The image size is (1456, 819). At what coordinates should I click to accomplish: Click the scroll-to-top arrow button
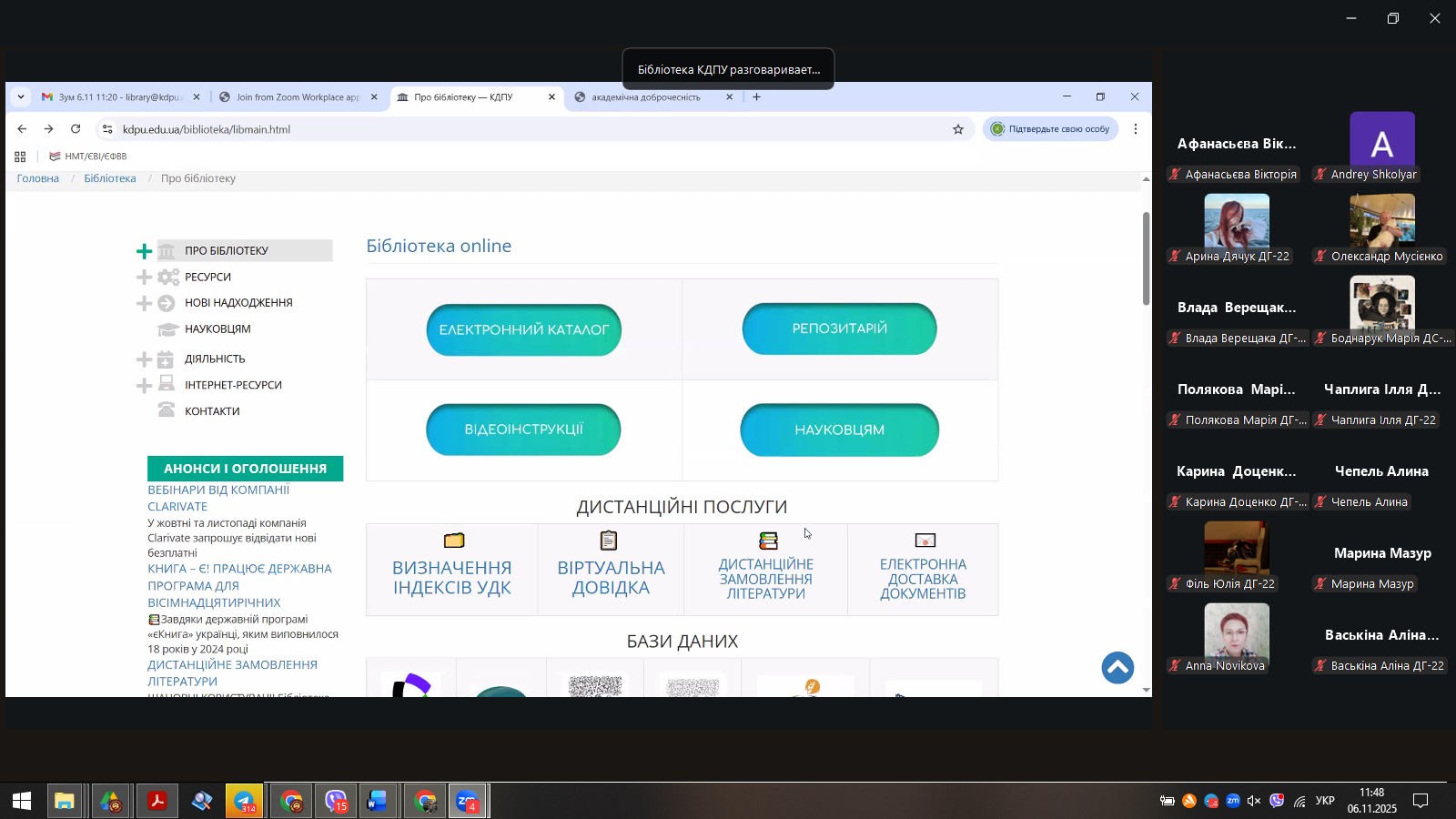(x=1117, y=668)
